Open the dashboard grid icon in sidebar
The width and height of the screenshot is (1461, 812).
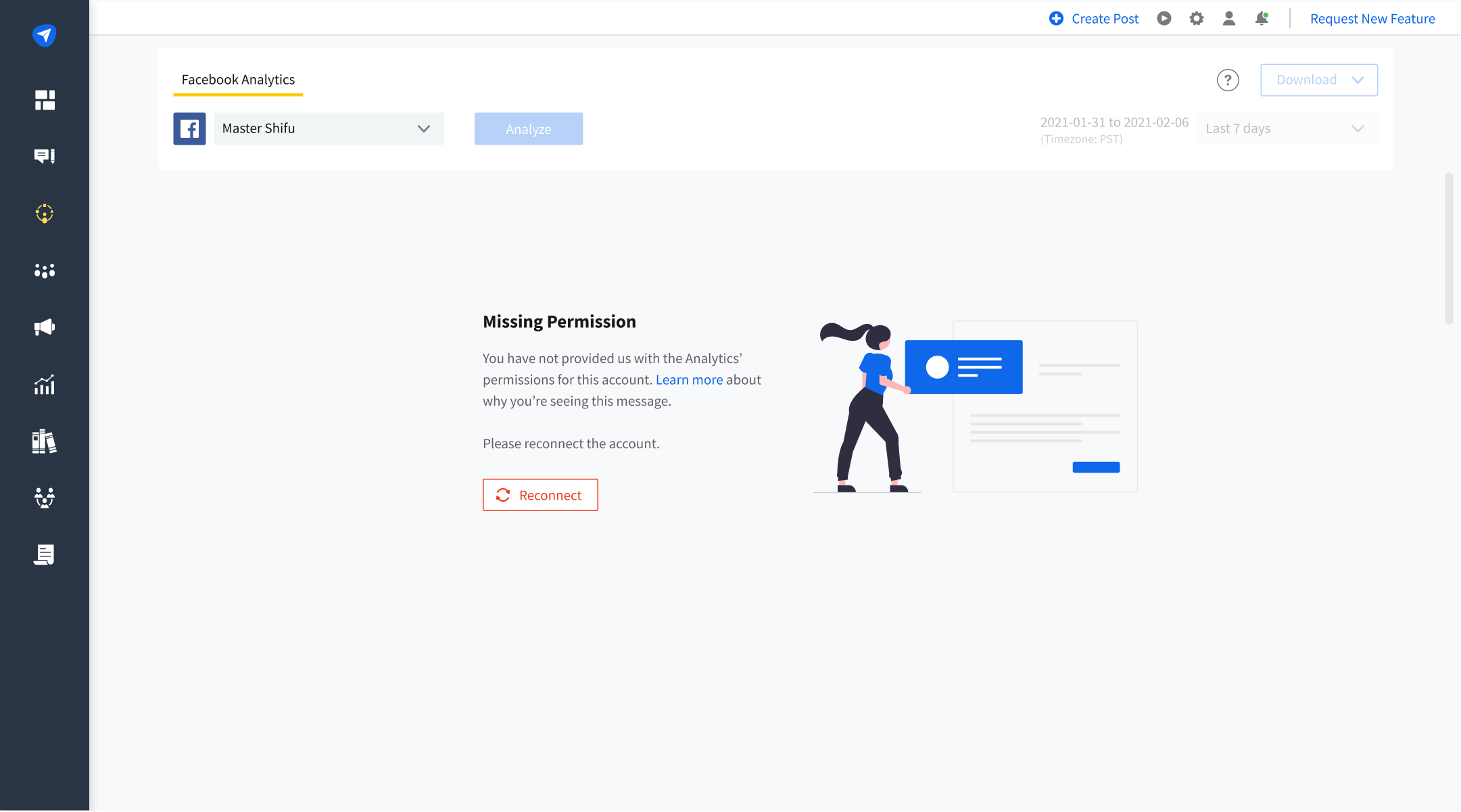pyautogui.click(x=45, y=100)
